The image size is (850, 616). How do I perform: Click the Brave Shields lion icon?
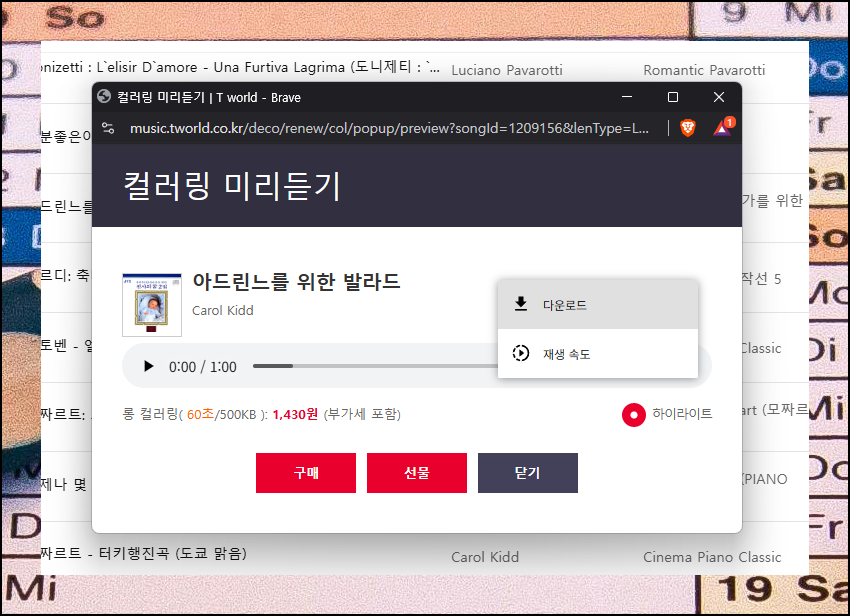click(687, 128)
